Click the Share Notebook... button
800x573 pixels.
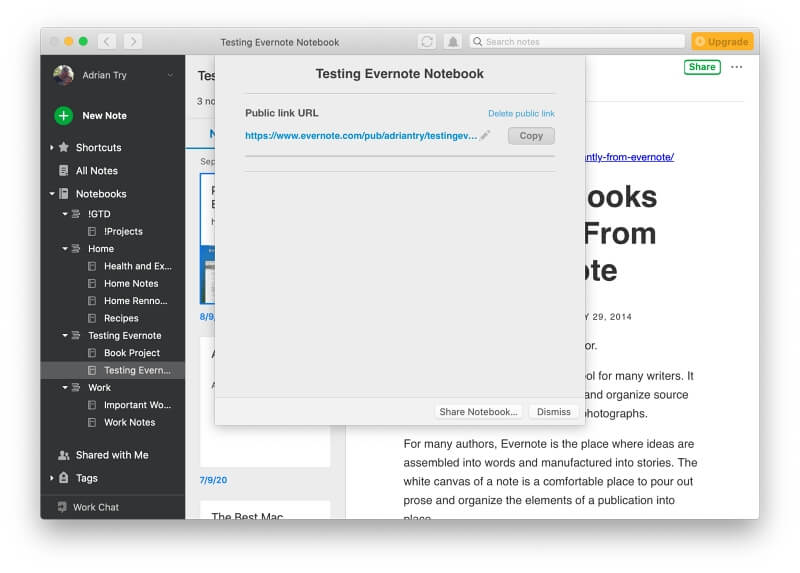click(x=478, y=412)
